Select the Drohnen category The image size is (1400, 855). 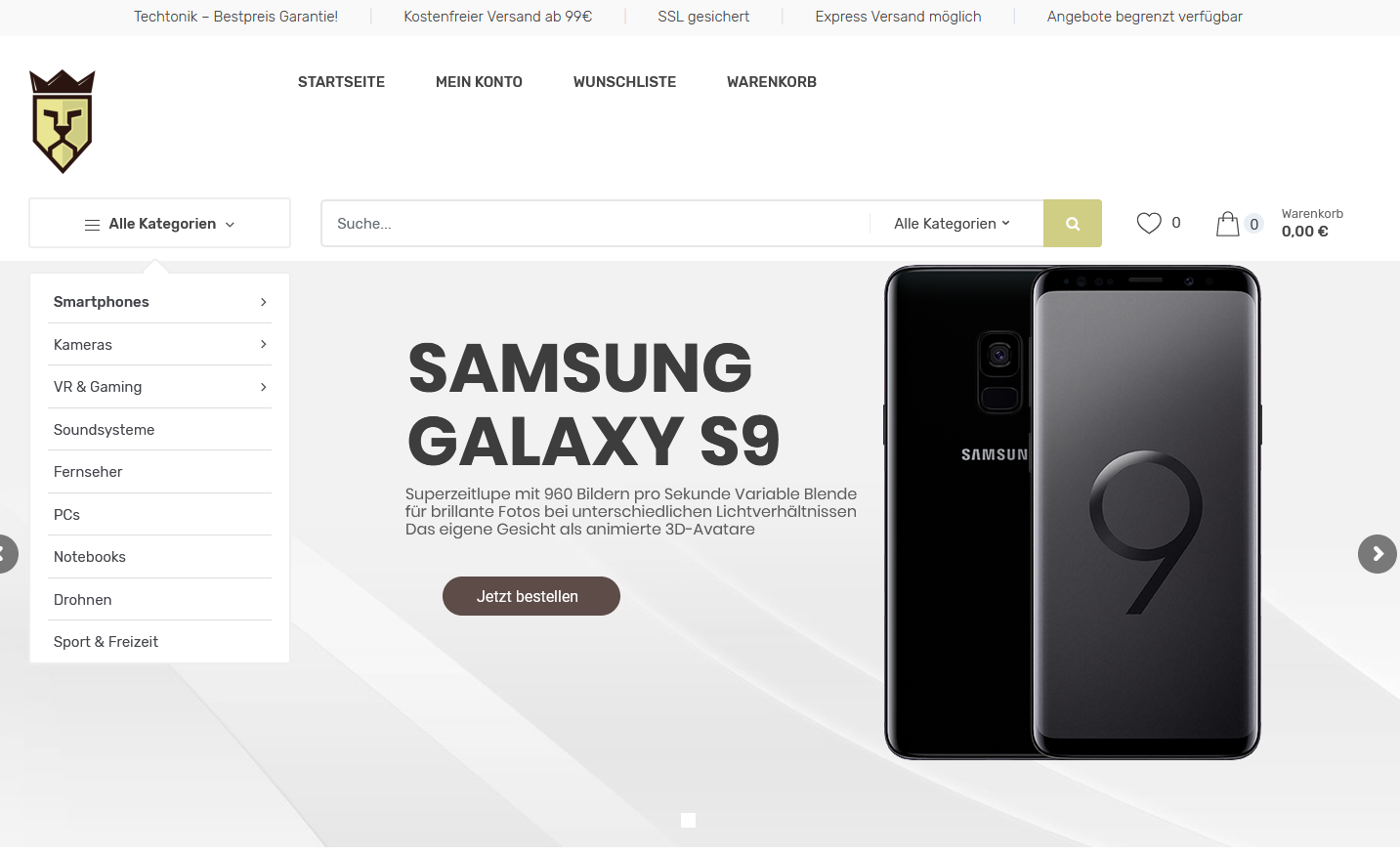click(83, 600)
